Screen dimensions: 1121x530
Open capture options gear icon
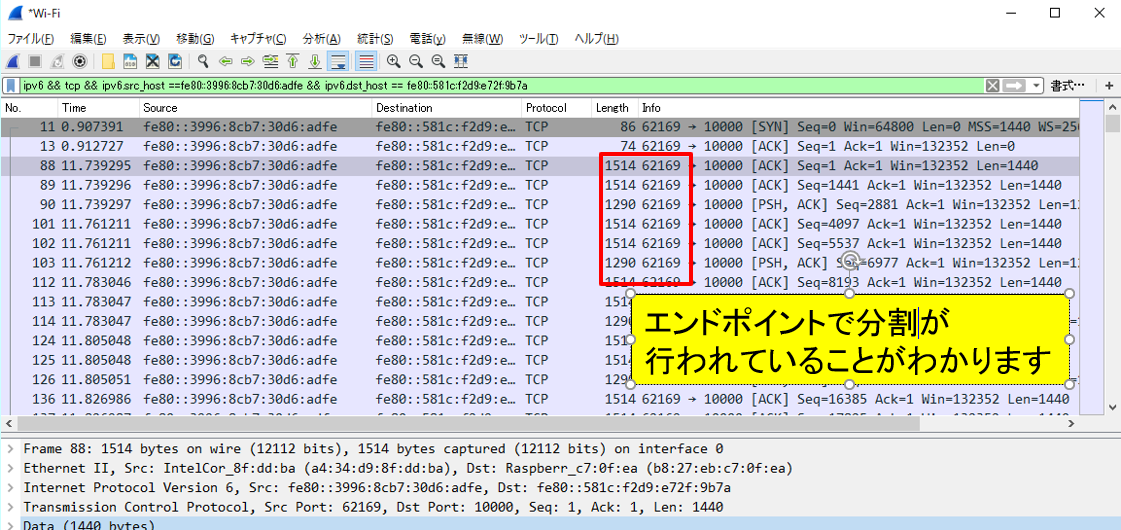tap(80, 61)
